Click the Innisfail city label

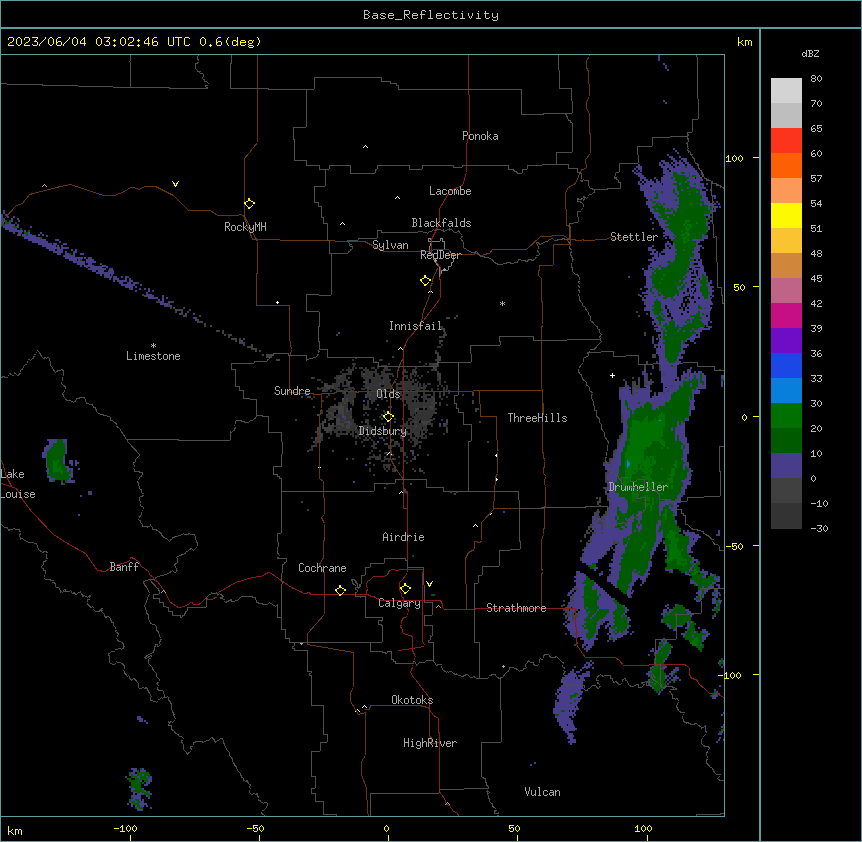pos(416,326)
